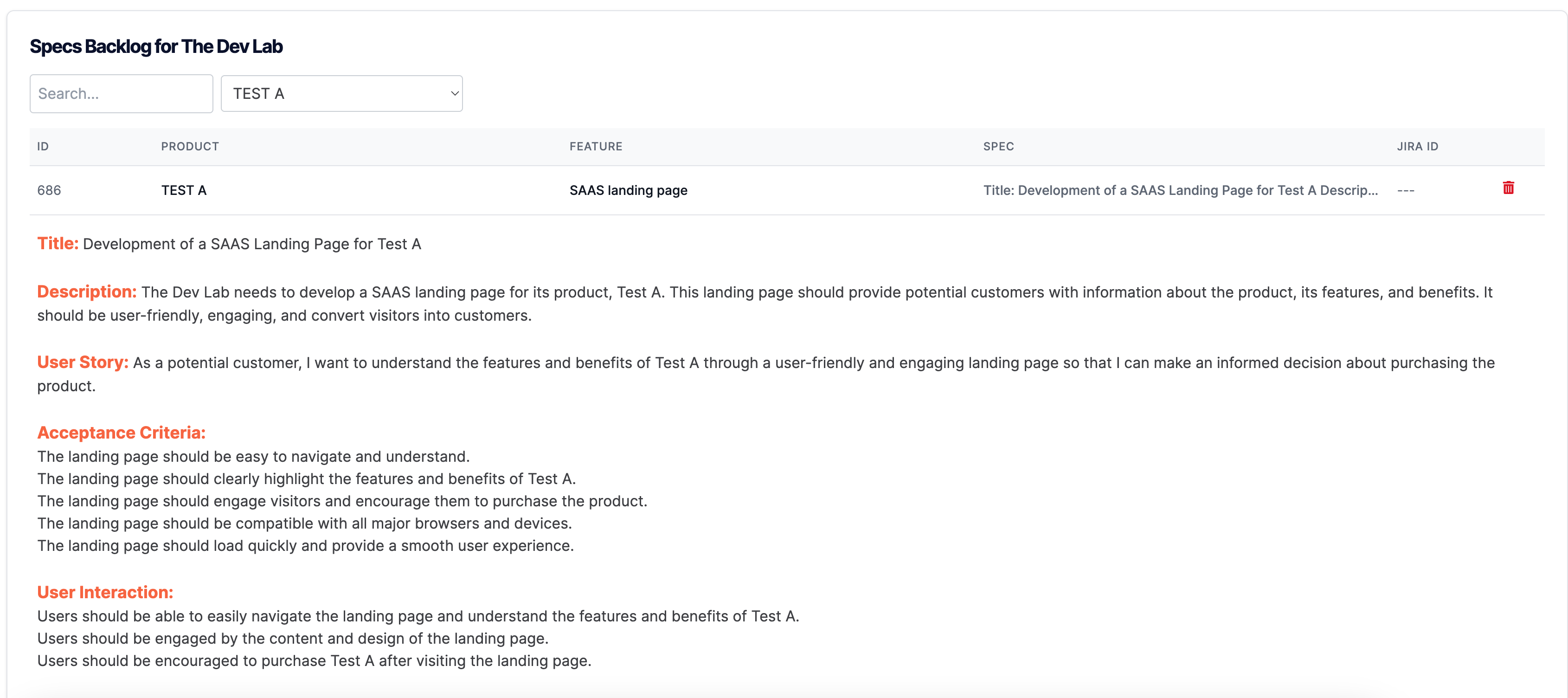
Task: Click the TEST A product cell in the row
Action: click(184, 190)
